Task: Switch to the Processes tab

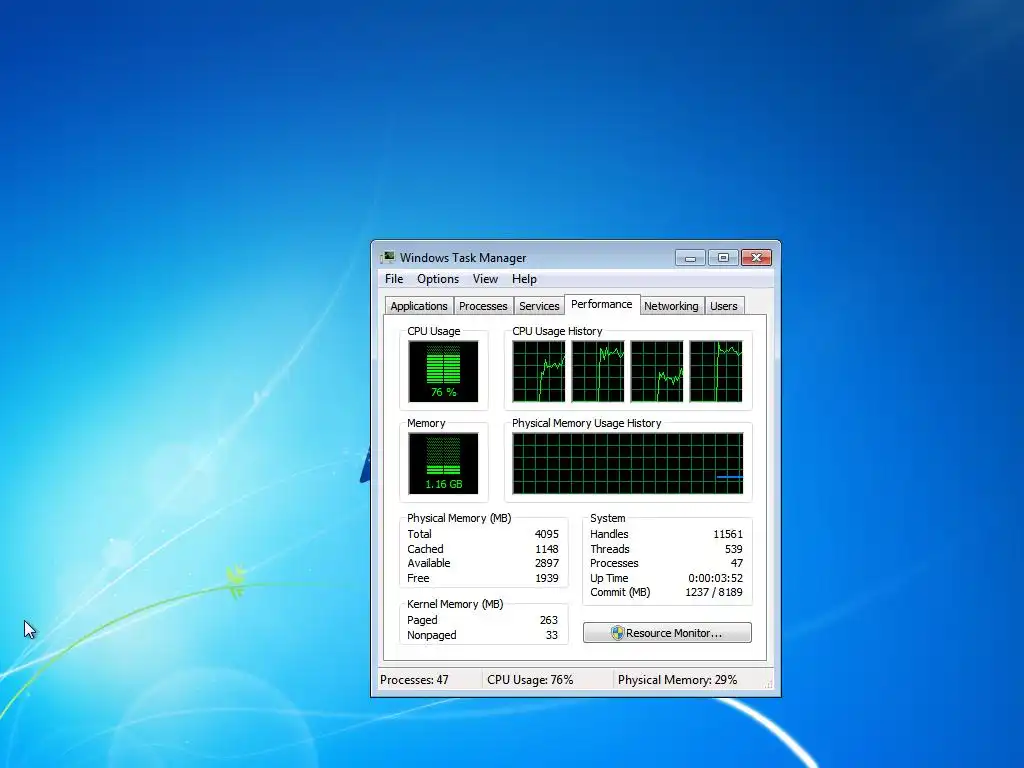Action: pyautogui.click(x=483, y=306)
